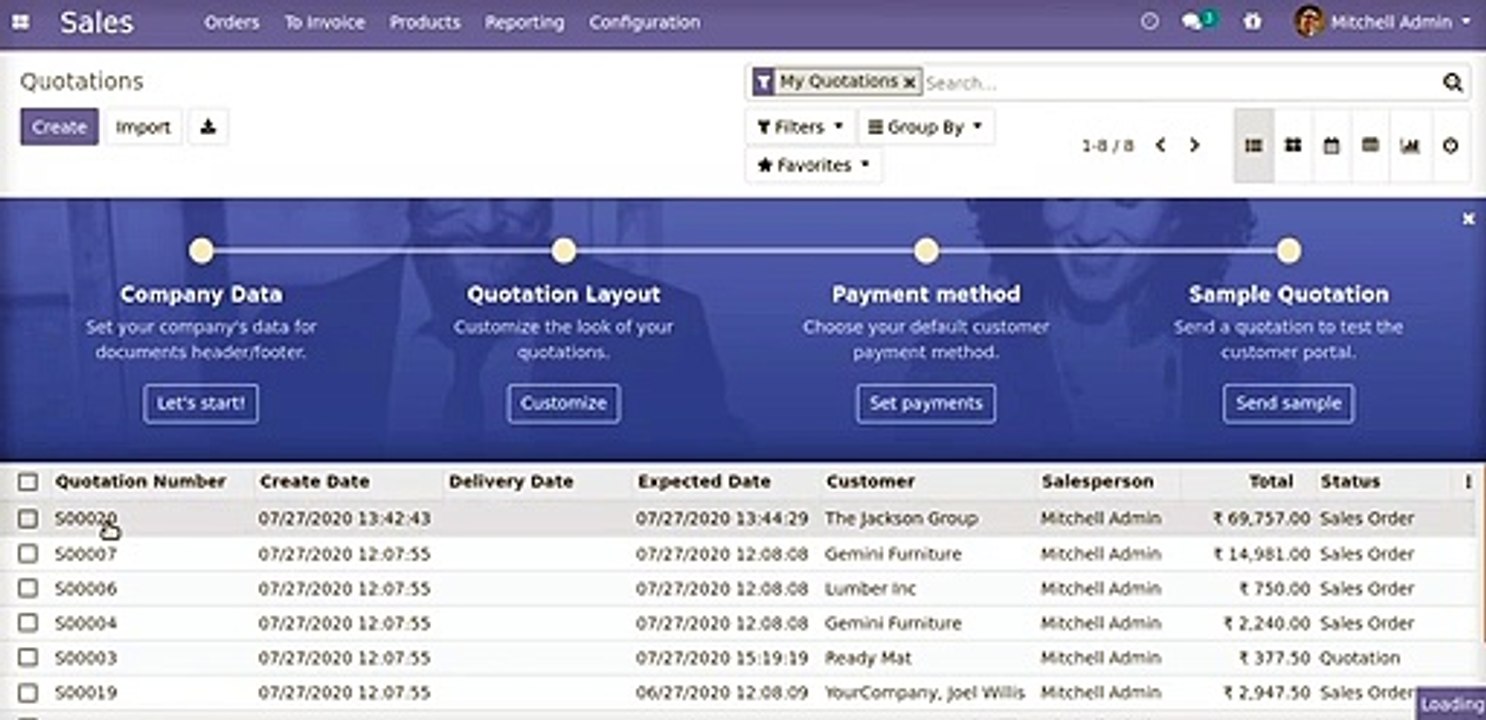The width and height of the screenshot is (1486, 720).
Task: Close the onboarding banner
Action: point(1468,218)
